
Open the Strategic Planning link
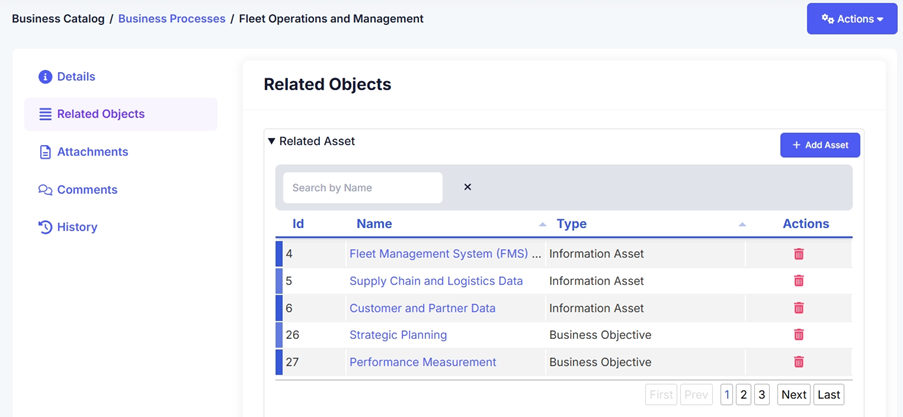point(398,335)
